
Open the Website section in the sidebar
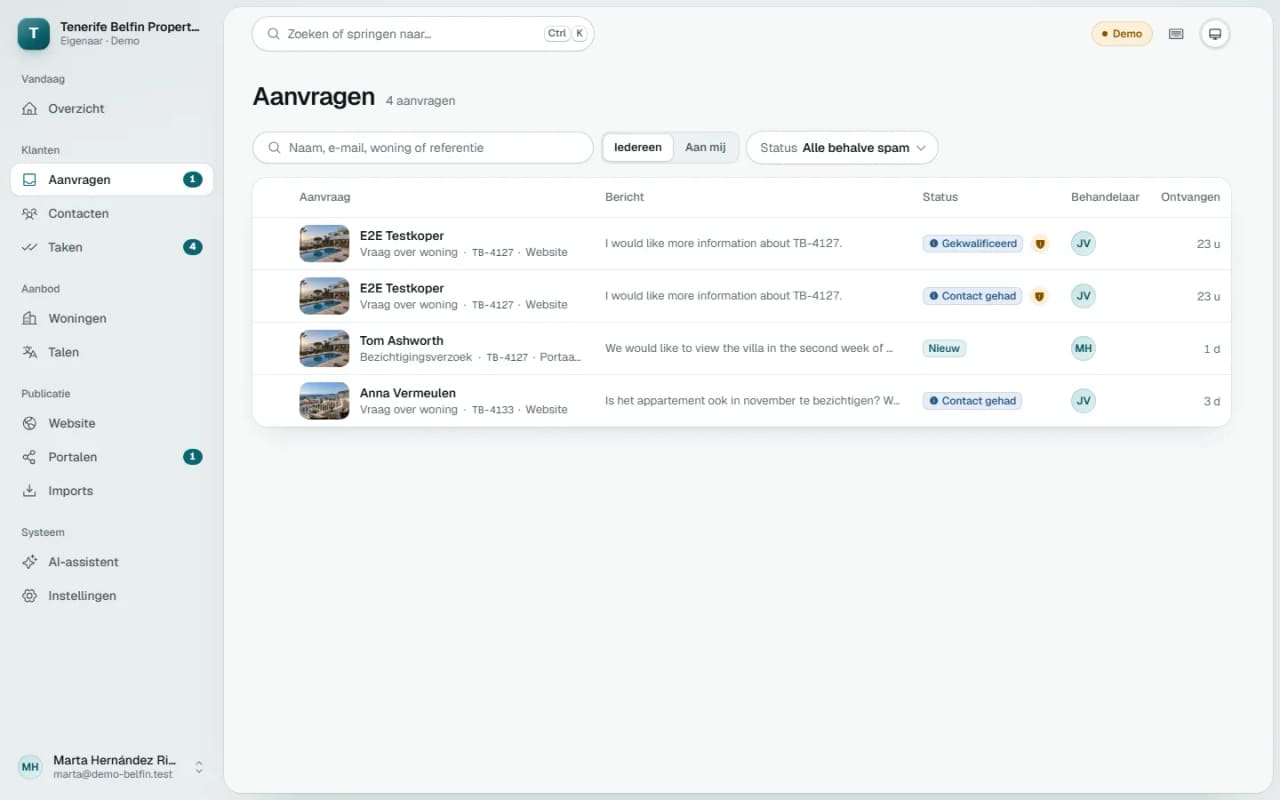pyautogui.click(x=112, y=423)
